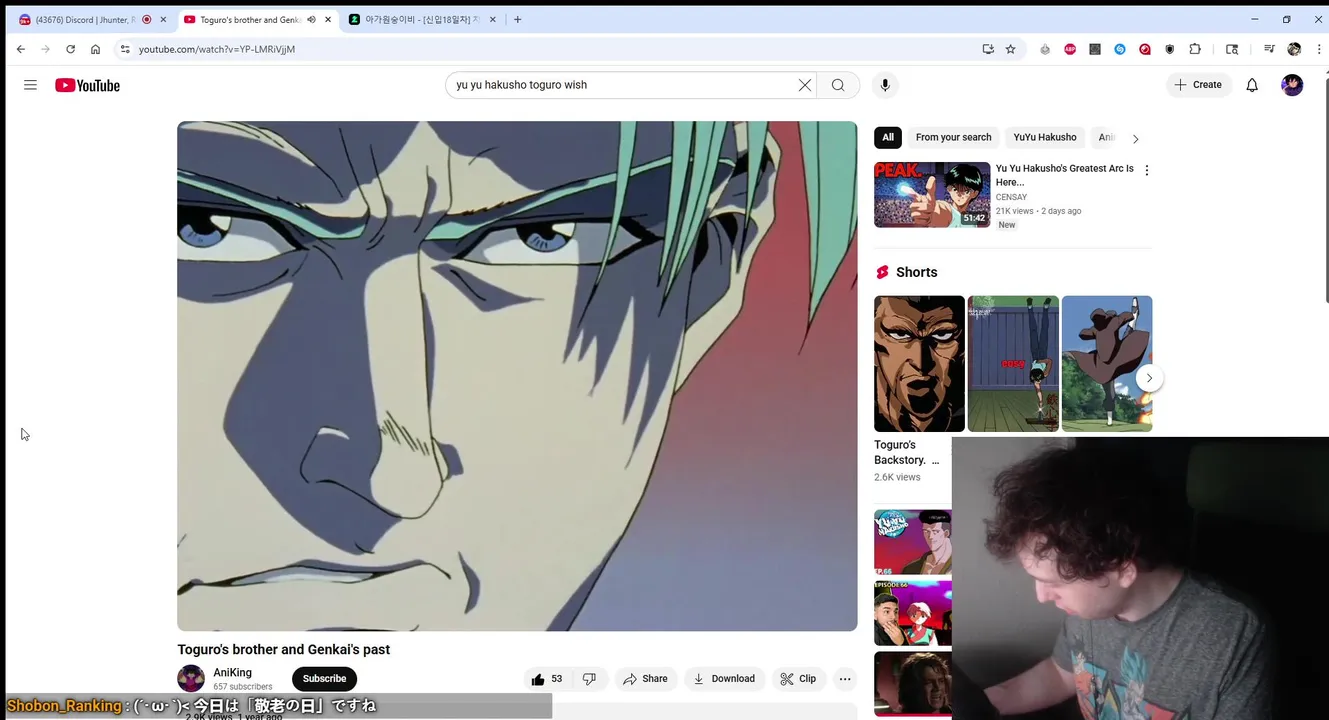Mute the YouTube tab speaker icon
The height and width of the screenshot is (720, 1329).
tap(311, 20)
